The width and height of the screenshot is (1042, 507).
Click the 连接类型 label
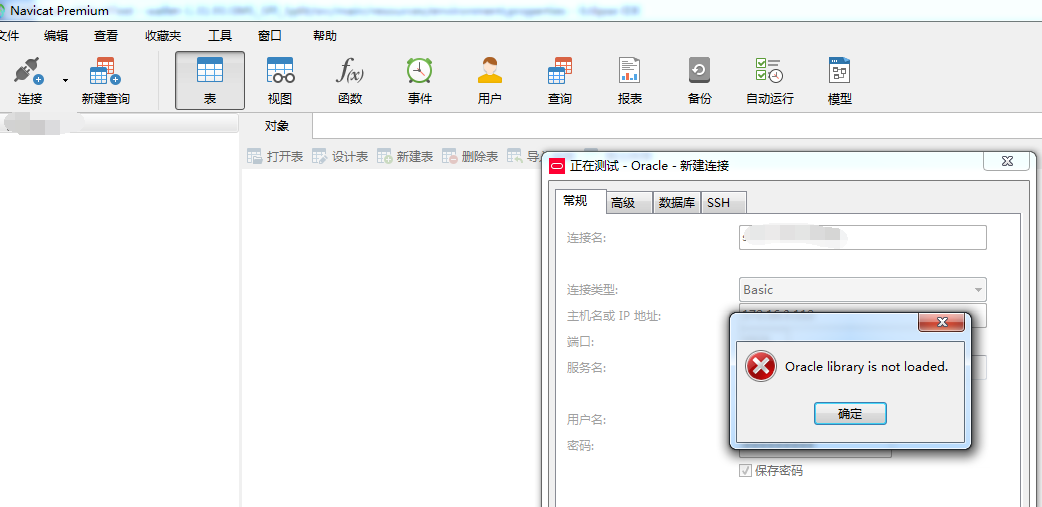click(x=592, y=290)
